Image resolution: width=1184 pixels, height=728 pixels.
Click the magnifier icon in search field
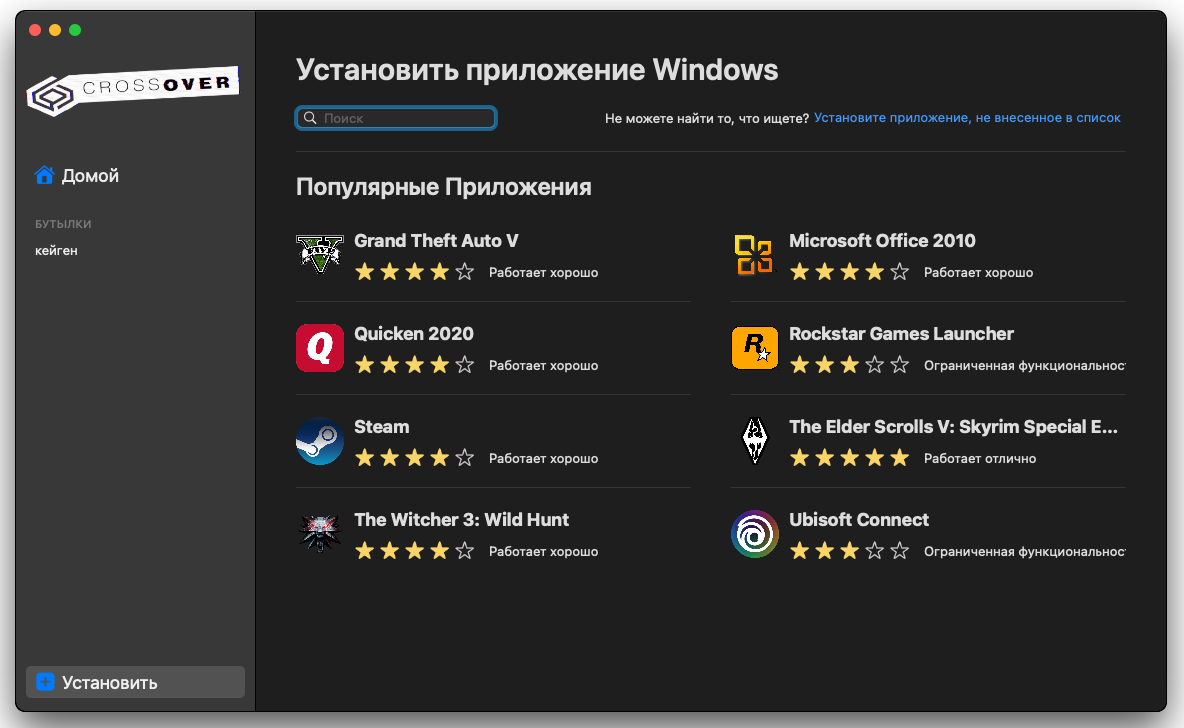310,118
